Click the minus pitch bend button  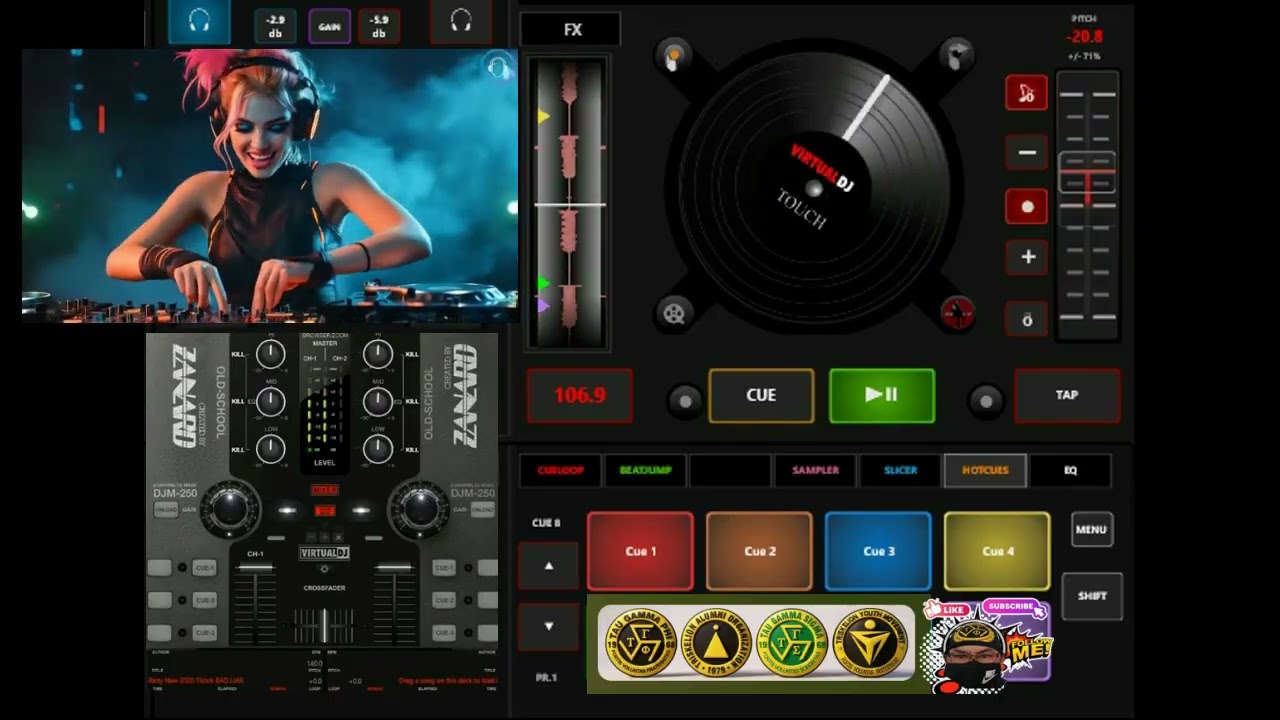(x=1026, y=153)
